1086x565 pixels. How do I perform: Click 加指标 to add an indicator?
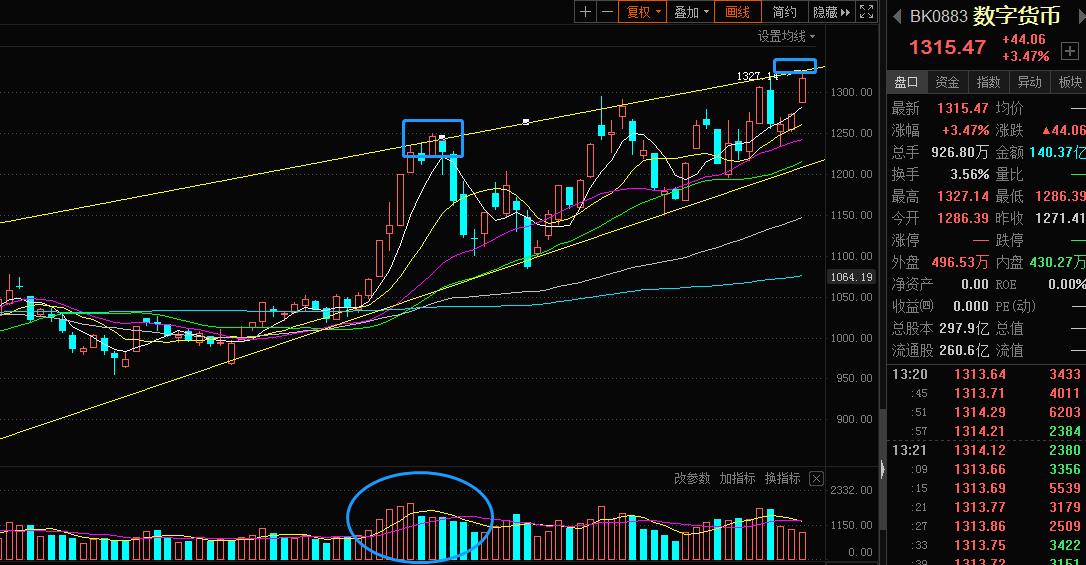tap(737, 478)
